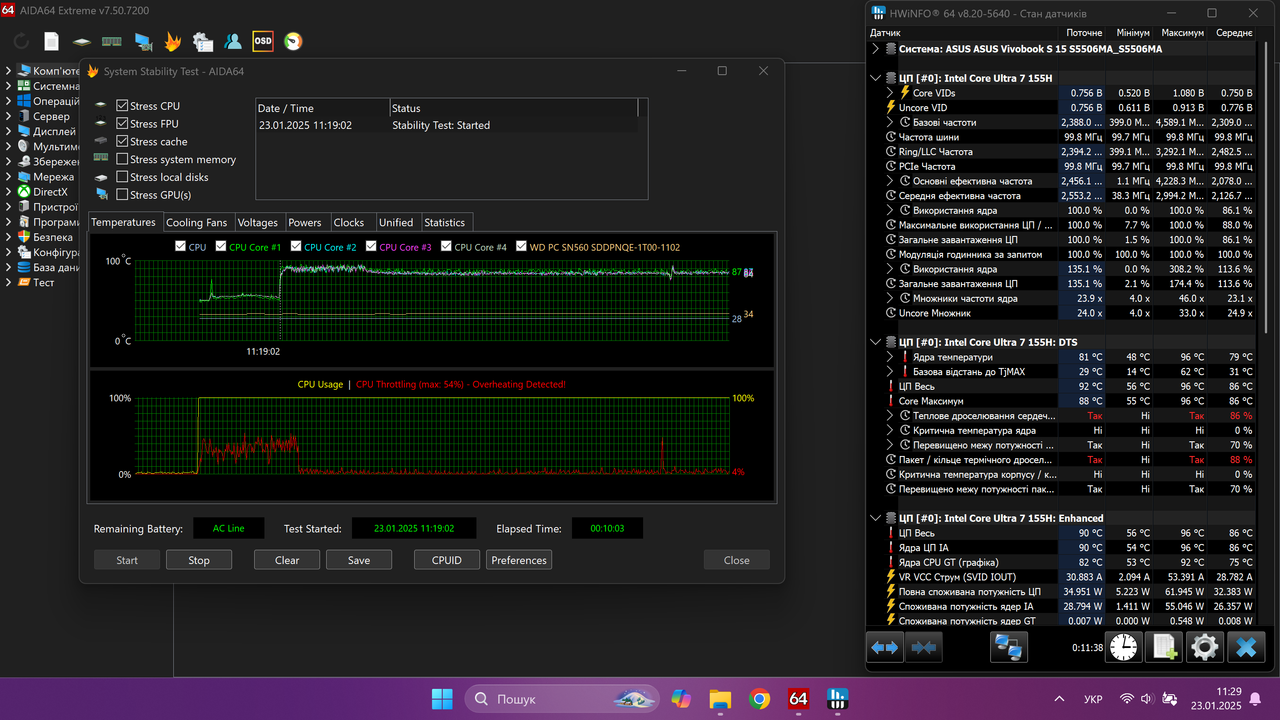Switch to the Clocks tab

coord(349,222)
